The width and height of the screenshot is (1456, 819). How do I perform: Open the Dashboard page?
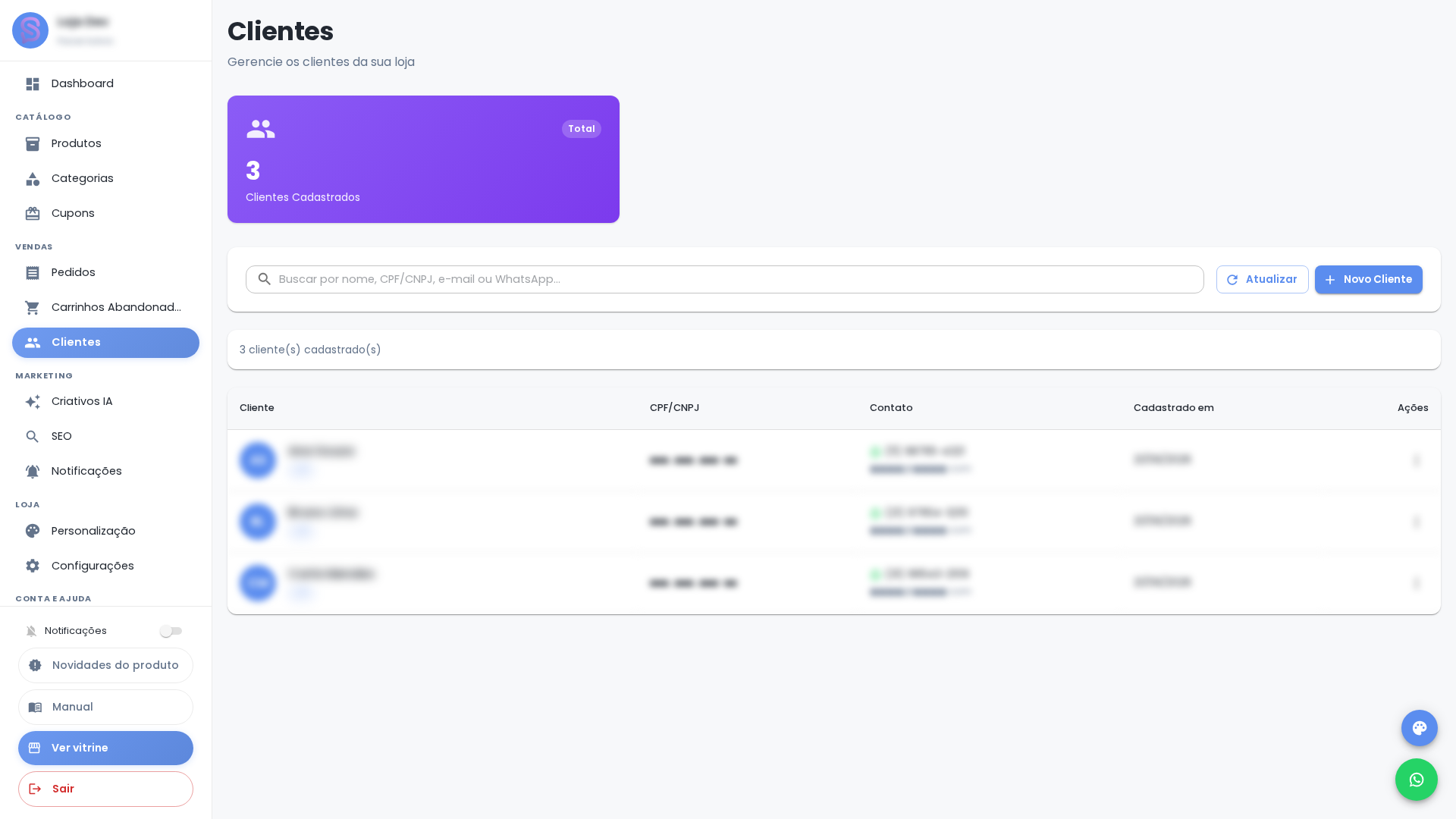tap(105, 84)
